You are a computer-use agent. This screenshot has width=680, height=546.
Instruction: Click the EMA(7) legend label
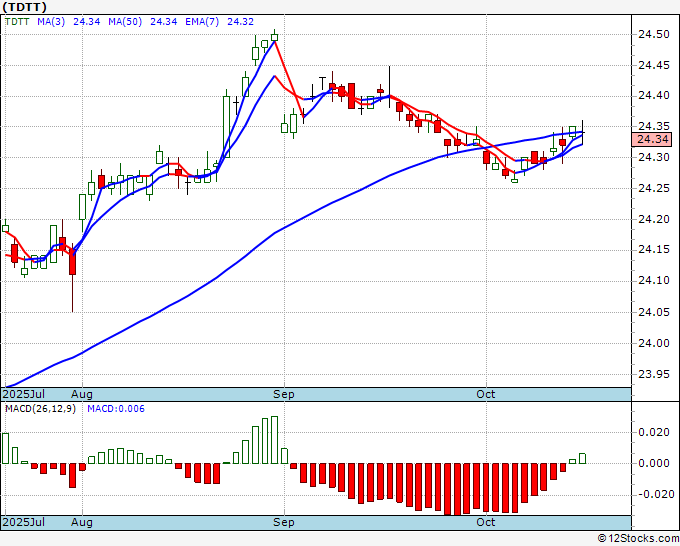[202, 21]
